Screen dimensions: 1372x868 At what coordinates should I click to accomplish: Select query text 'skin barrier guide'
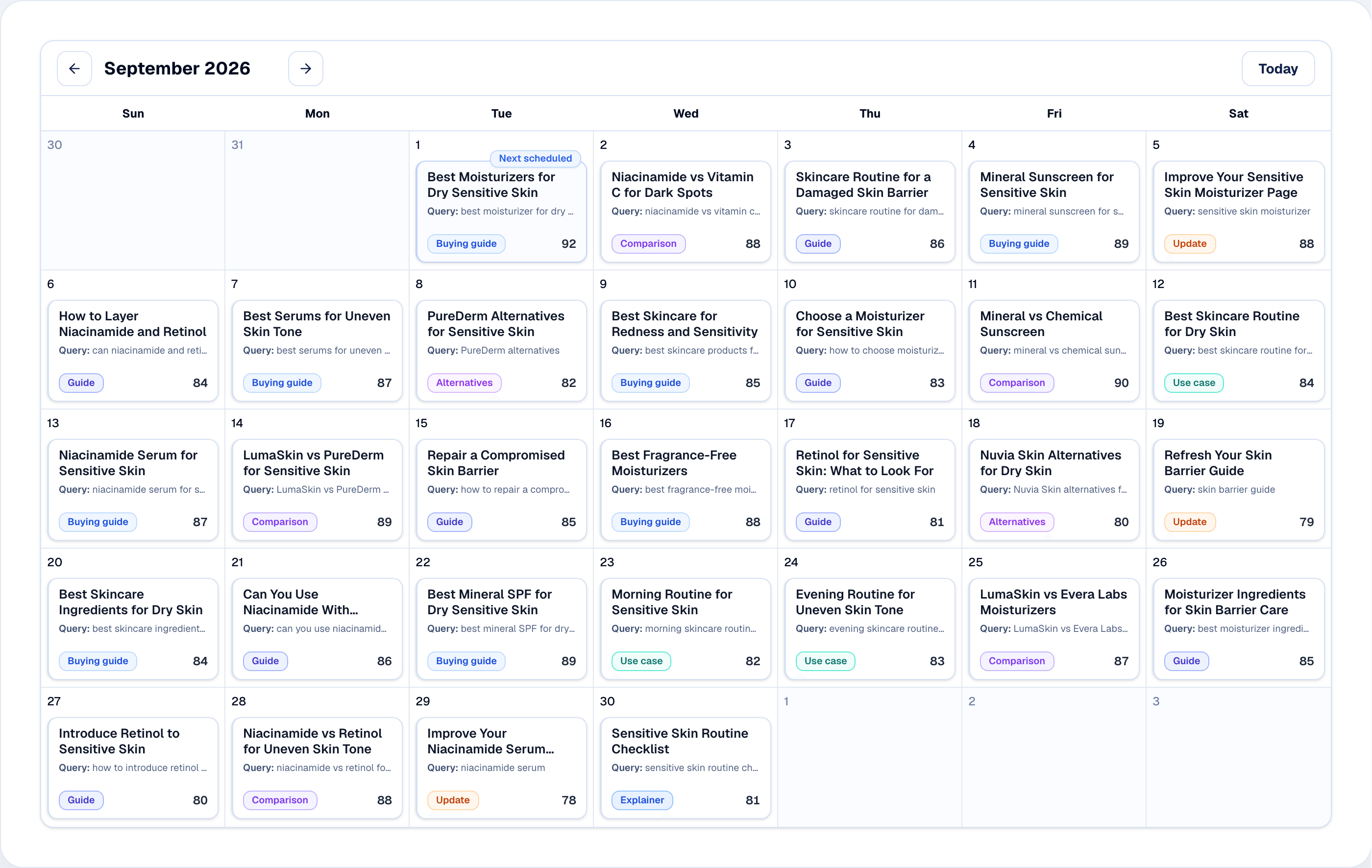click(1236, 489)
